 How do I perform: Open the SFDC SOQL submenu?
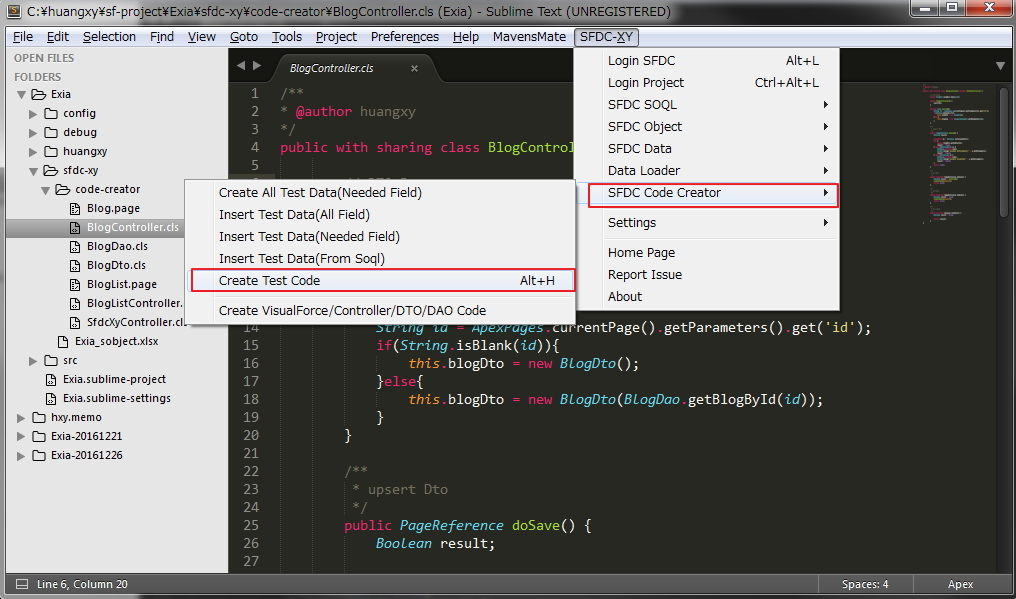(707, 105)
